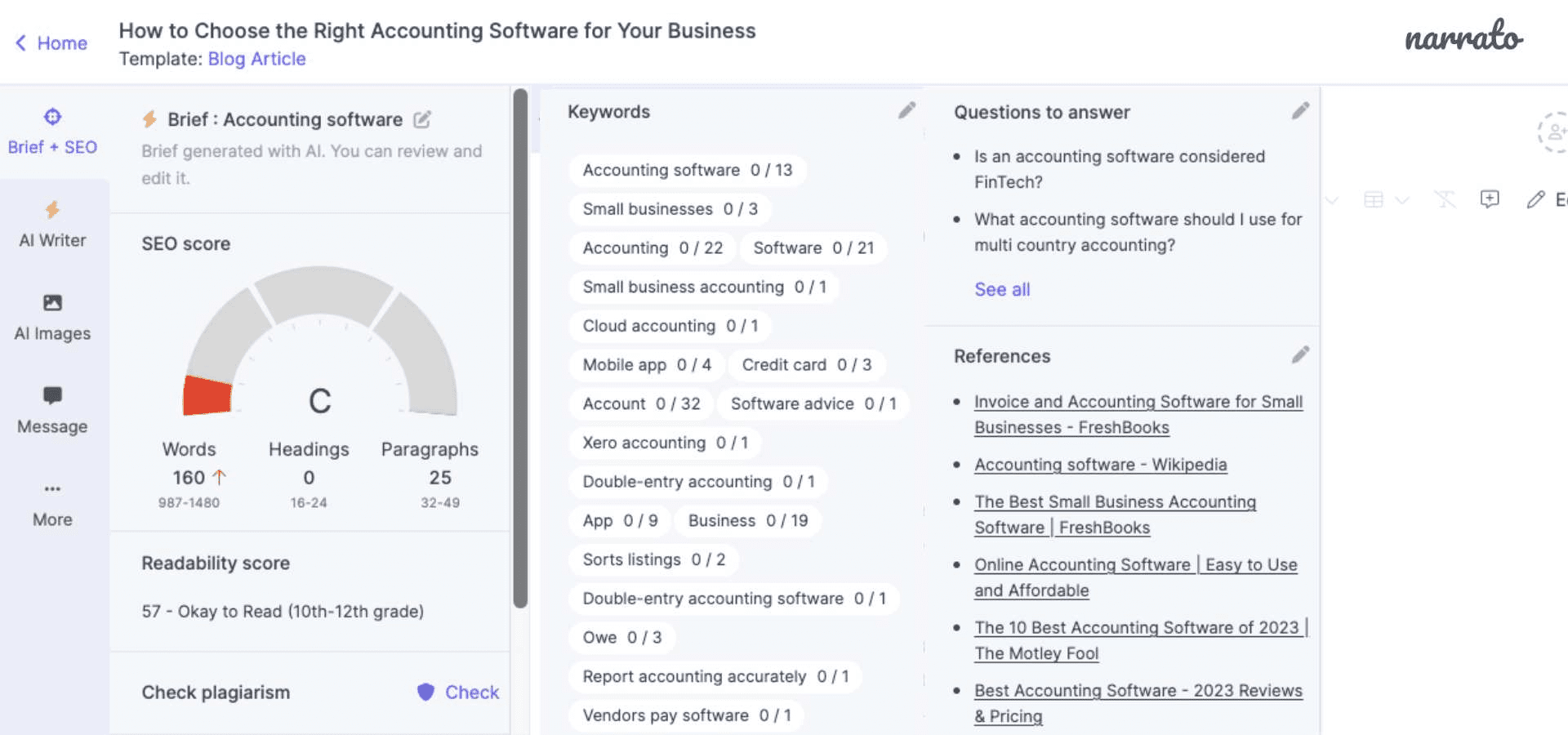Select the Accounting 0/22 keyword chip
The height and width of the screenshot is (735, 1568).
(x=653, y=248)
